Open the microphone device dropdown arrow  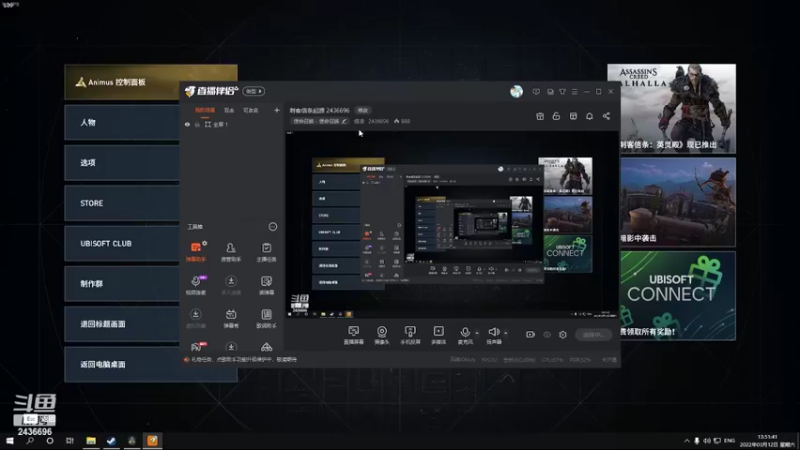click(477, 333)
